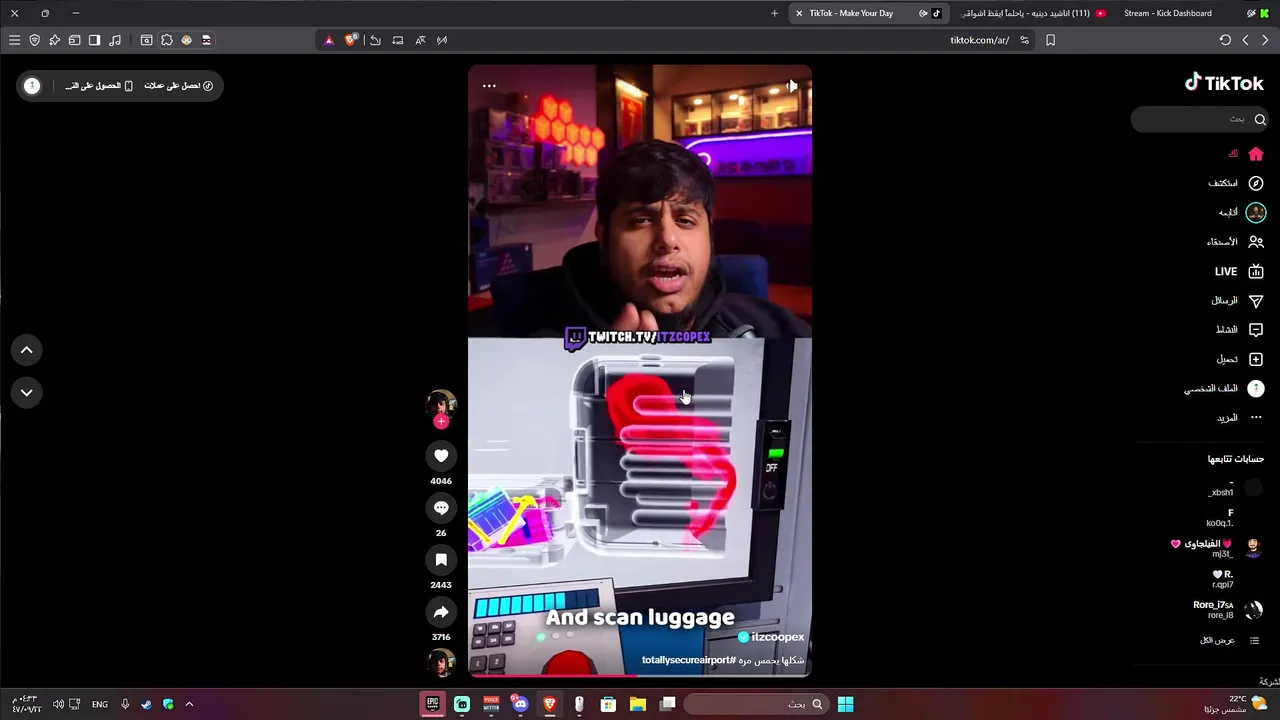Open comments showing 26
This screenshot has height=720, width=1280.
(441, 508)
